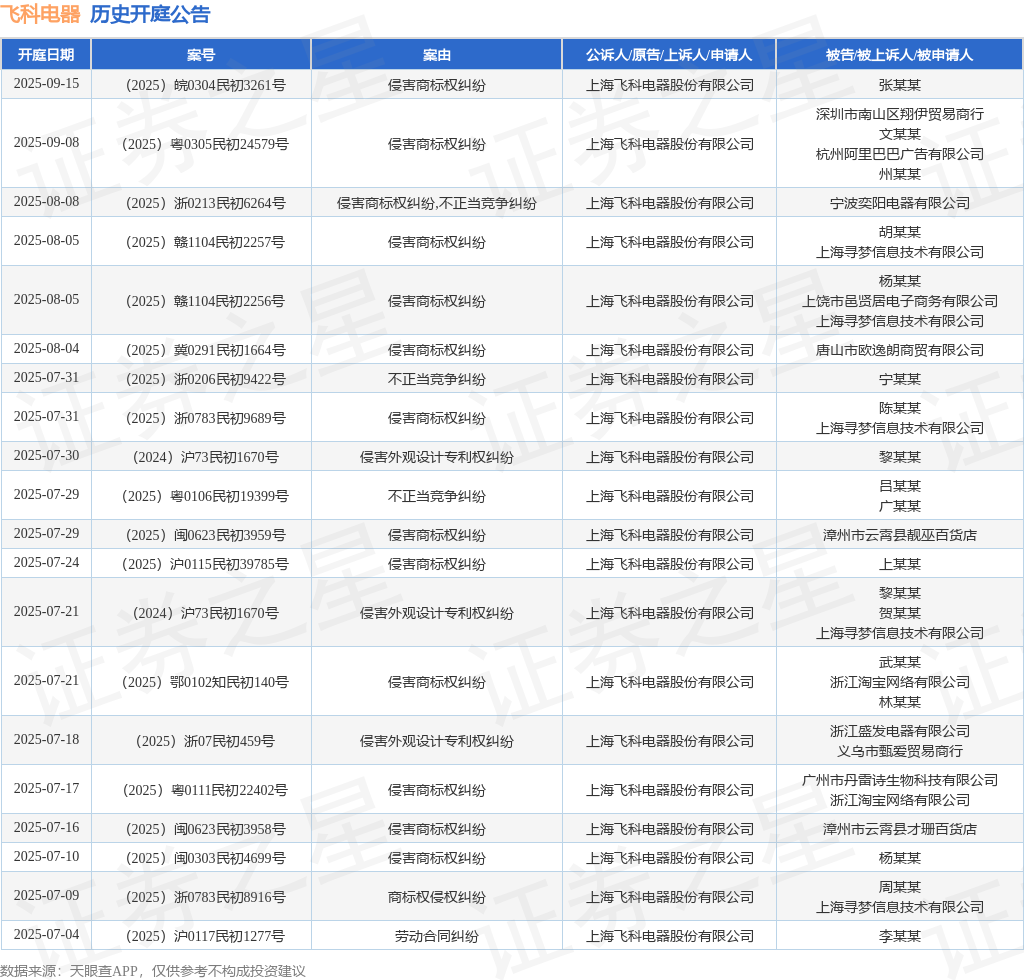Click case number (2025)闽0623民初3959号

[205, 535]
